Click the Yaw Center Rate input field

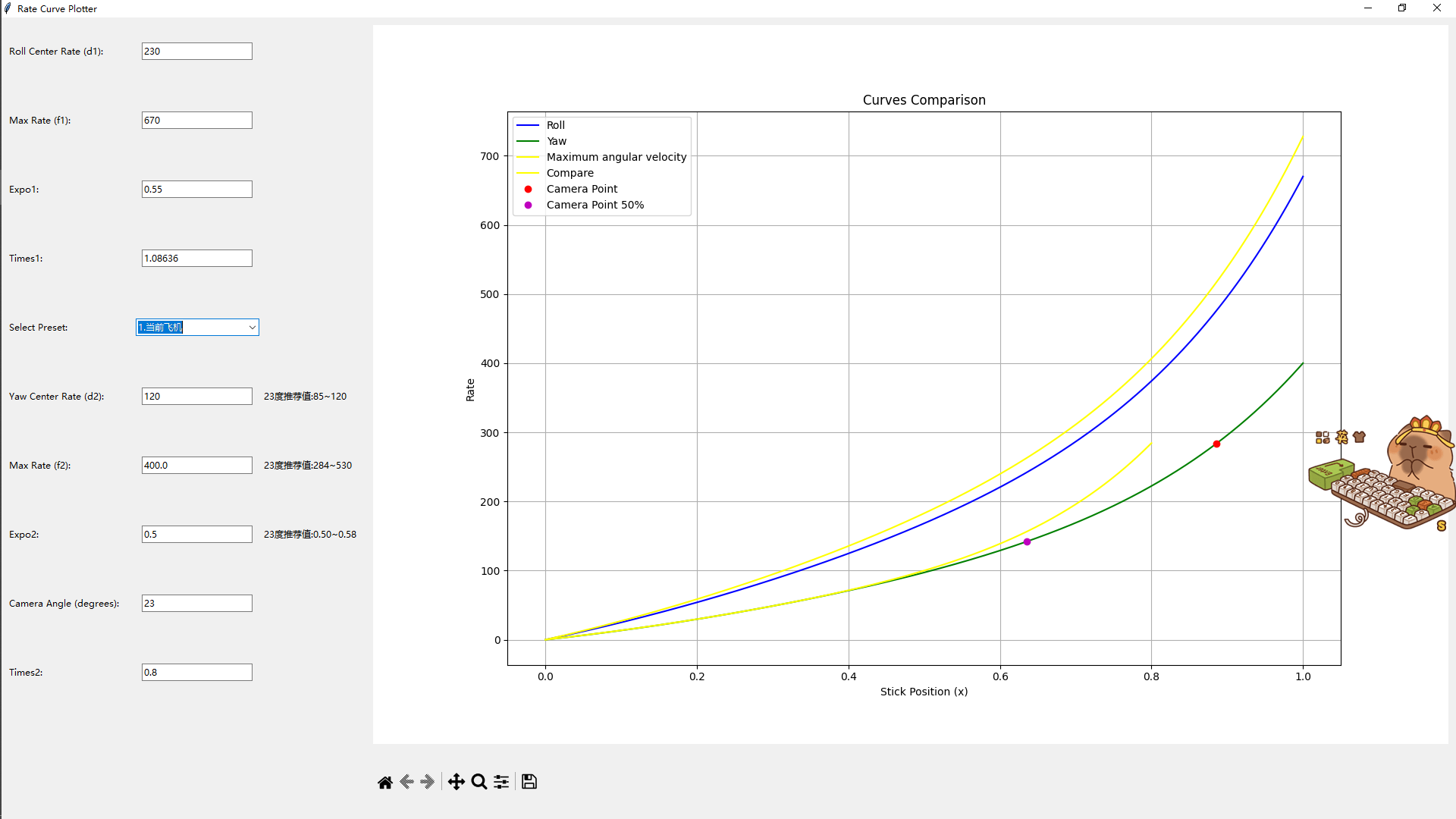click(196, 397)
